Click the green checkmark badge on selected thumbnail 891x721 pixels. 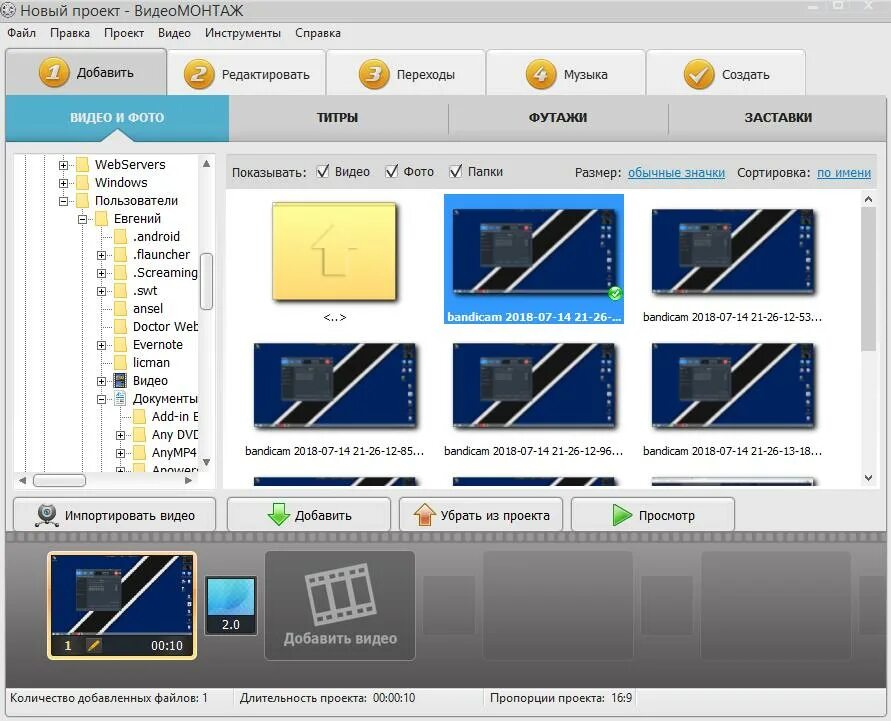pos(615,293)
